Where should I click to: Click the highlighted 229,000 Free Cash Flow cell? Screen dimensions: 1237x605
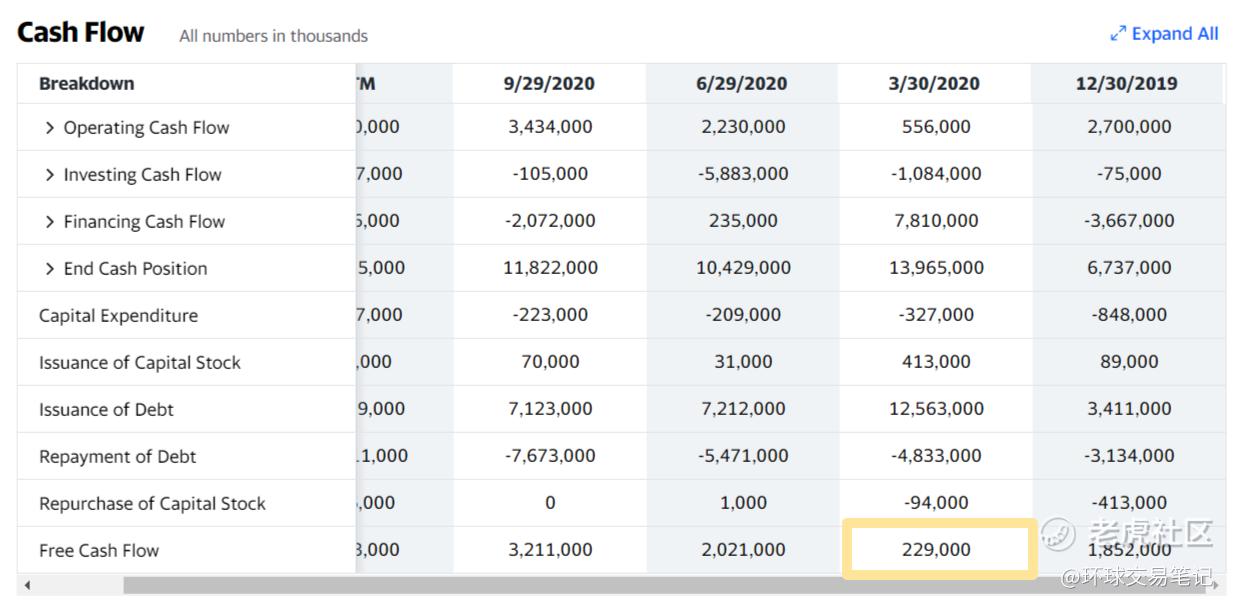coord(936,550)
